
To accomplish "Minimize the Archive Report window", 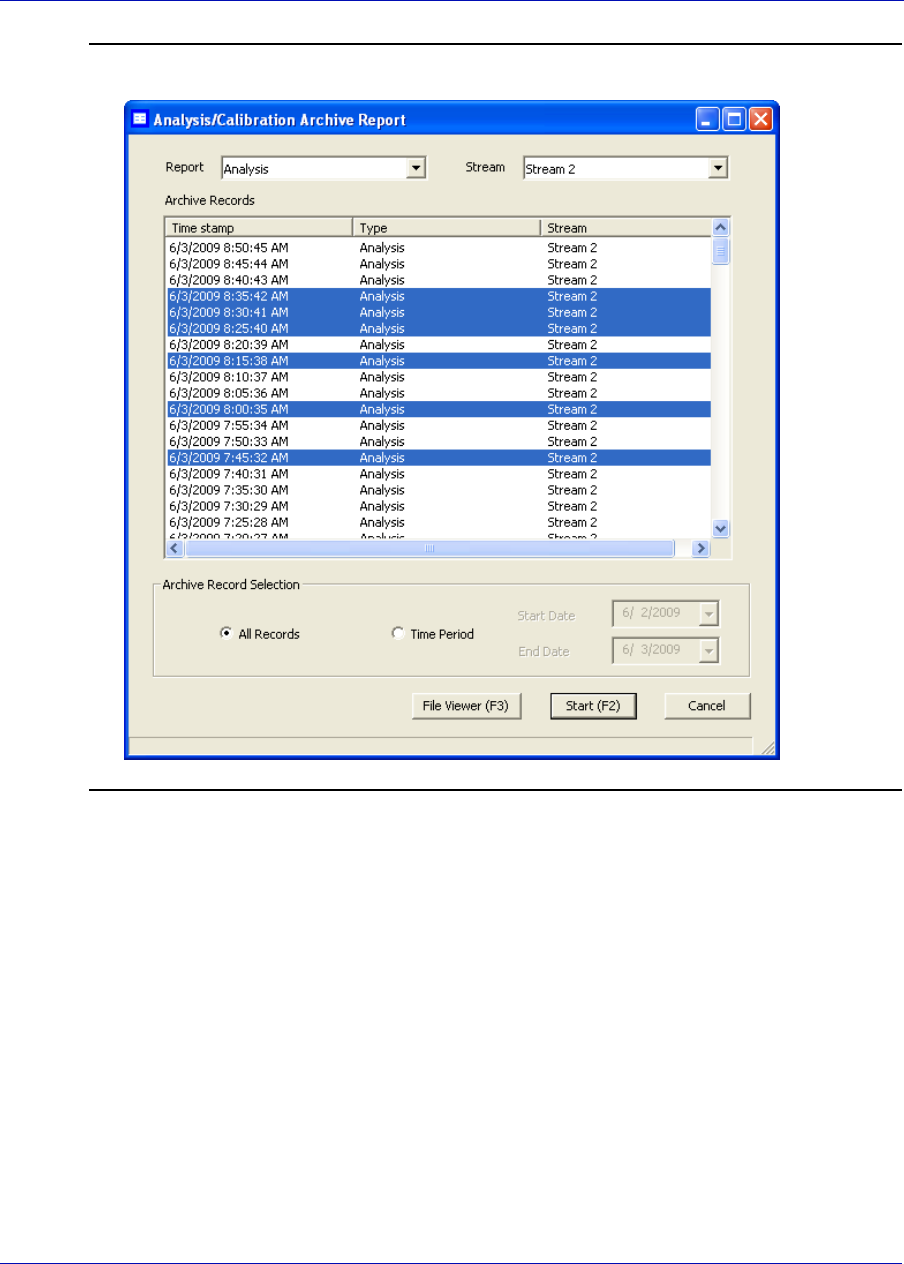I will 708,120.
